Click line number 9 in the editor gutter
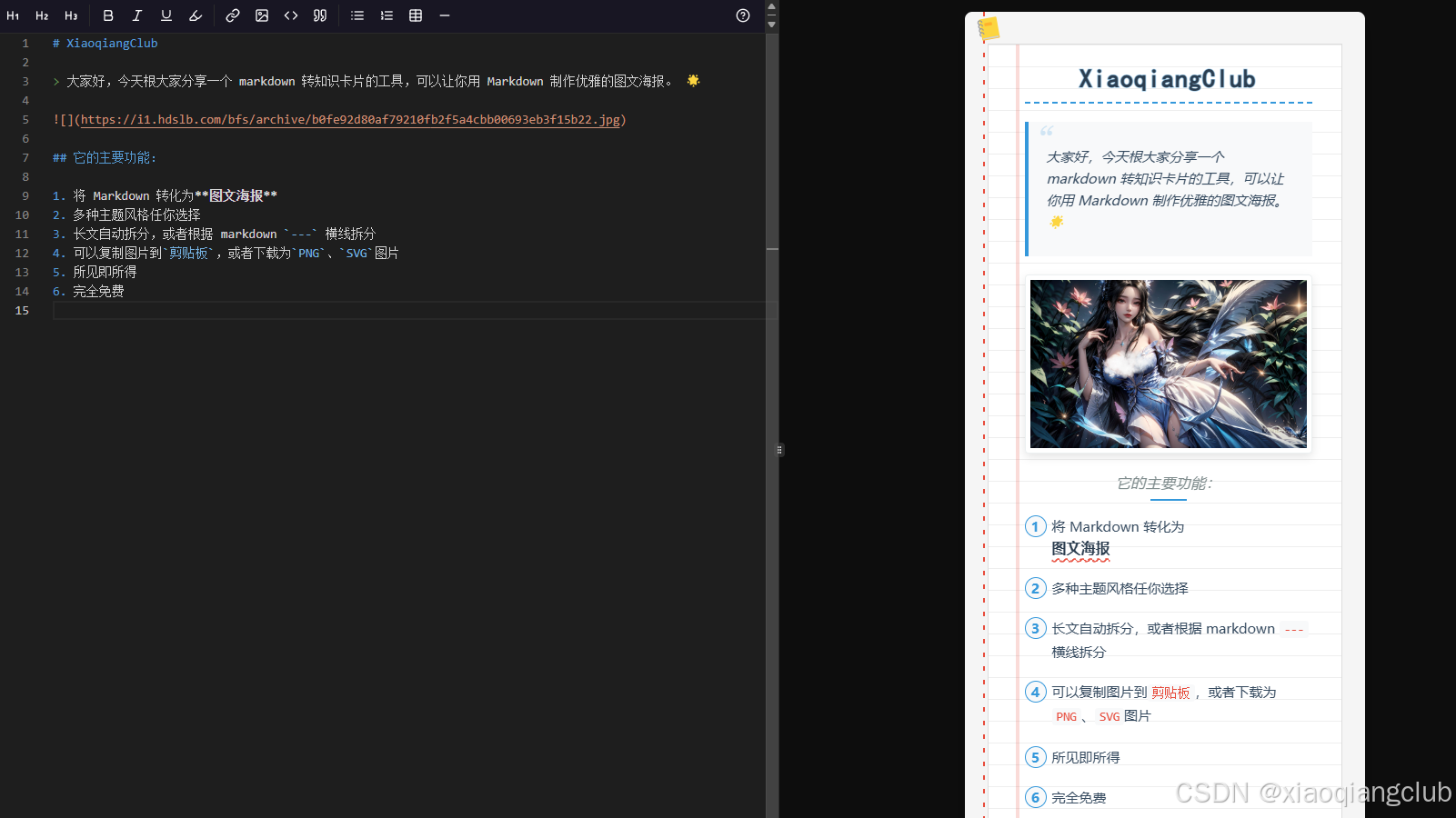This screenshot has width=1456, height=818. (25, 196)
